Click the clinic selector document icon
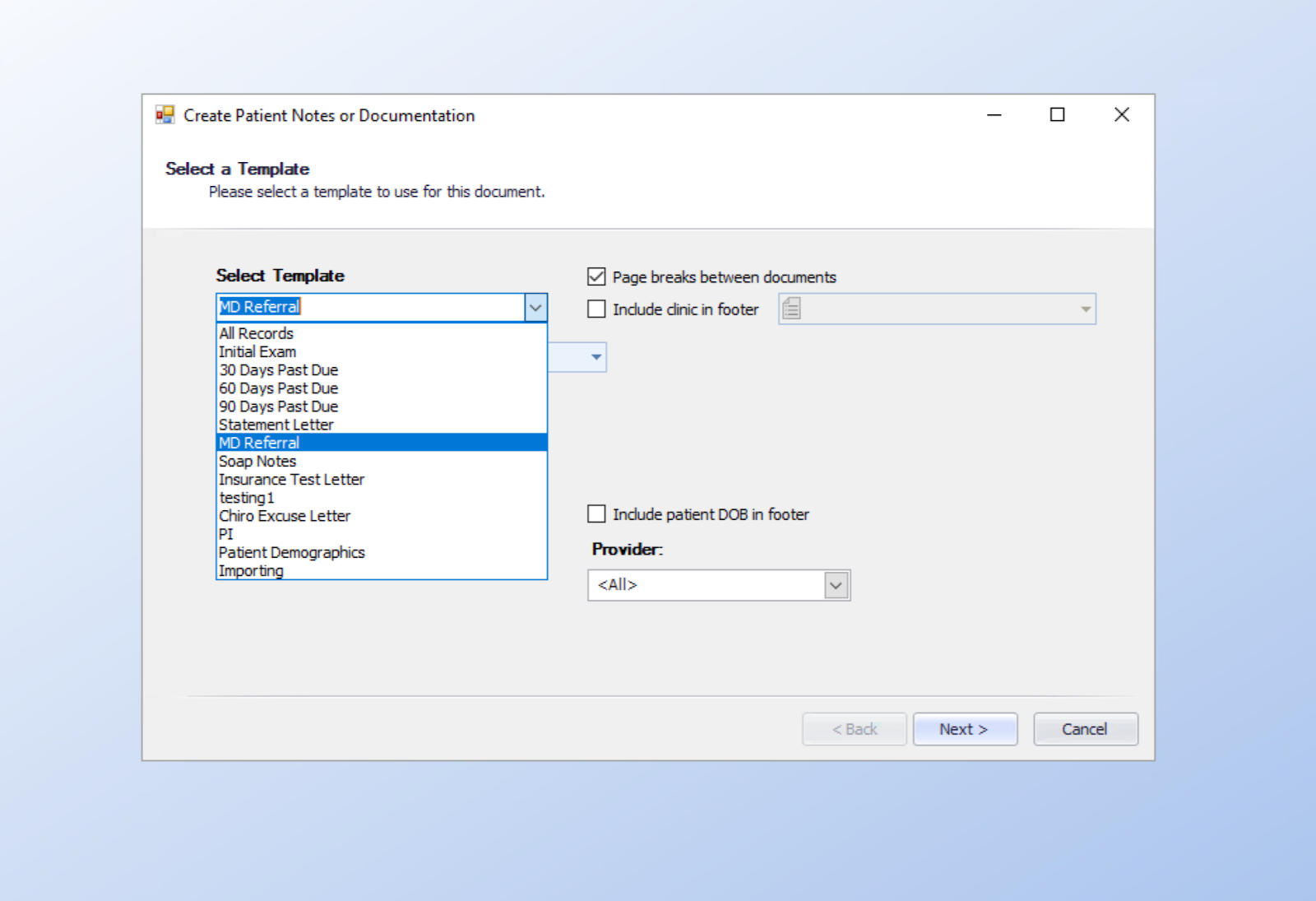The height and width of the screenshot is (901, 1316). [790, 309]
